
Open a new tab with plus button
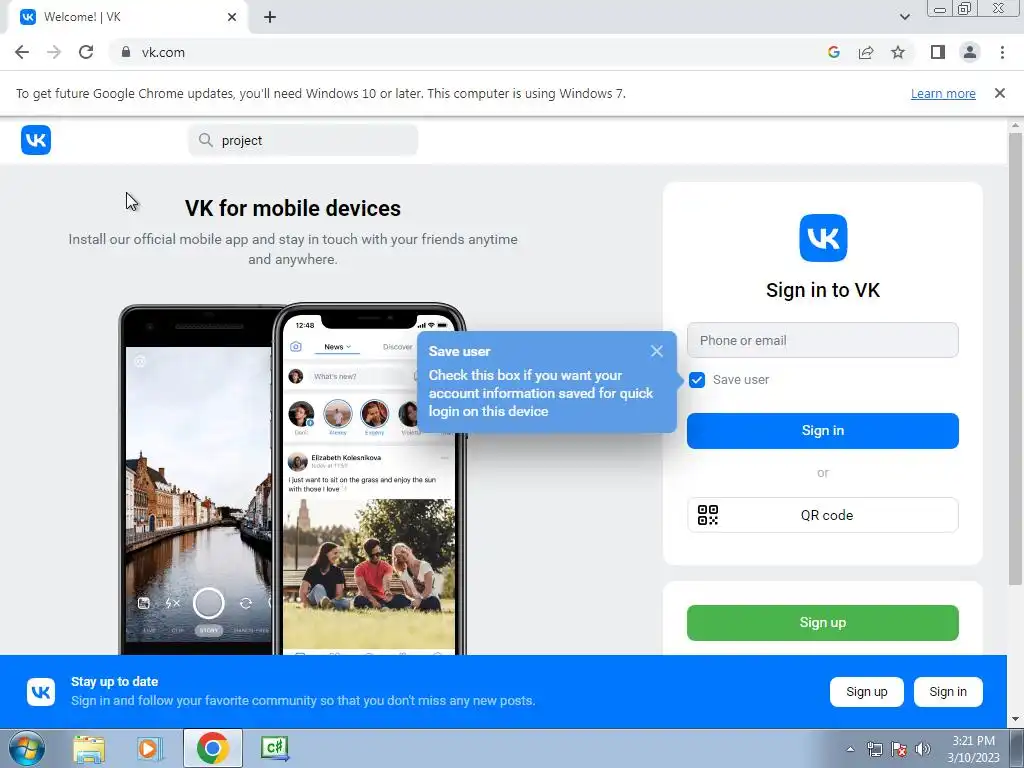[x=270, y=17]
